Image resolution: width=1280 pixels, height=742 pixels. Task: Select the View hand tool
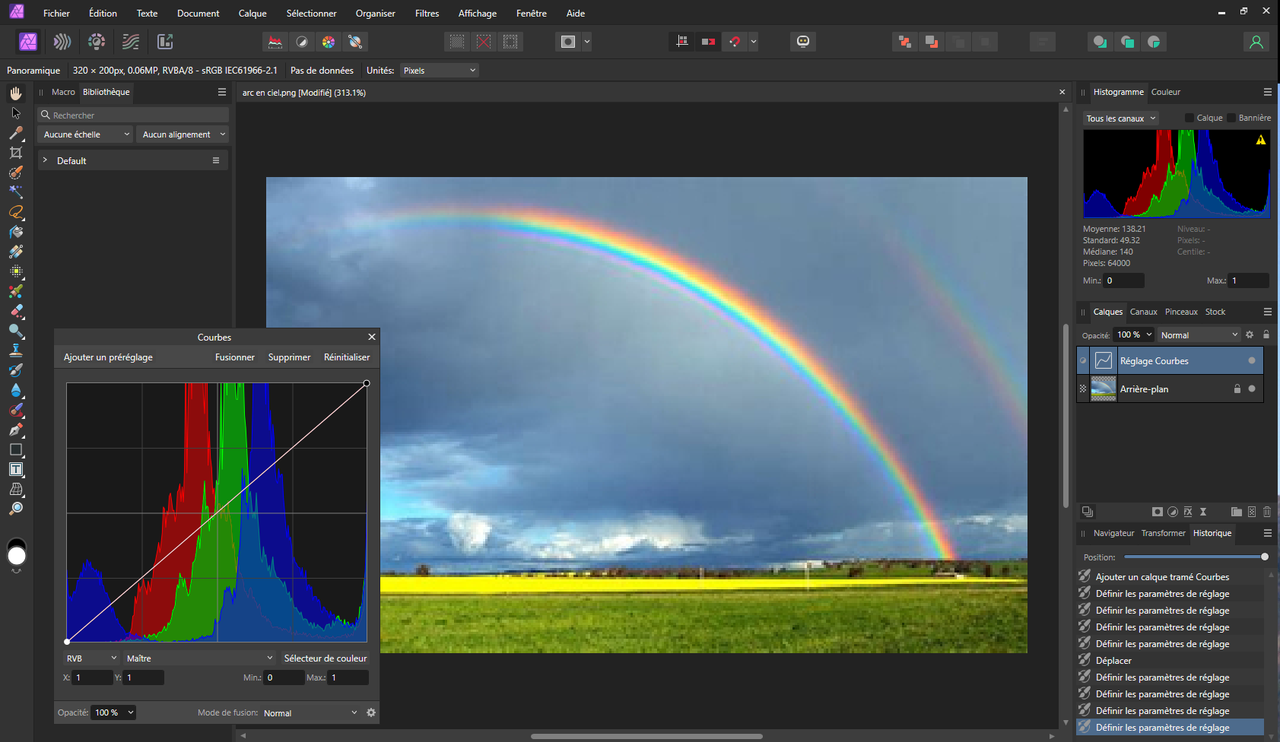point(16,93)
